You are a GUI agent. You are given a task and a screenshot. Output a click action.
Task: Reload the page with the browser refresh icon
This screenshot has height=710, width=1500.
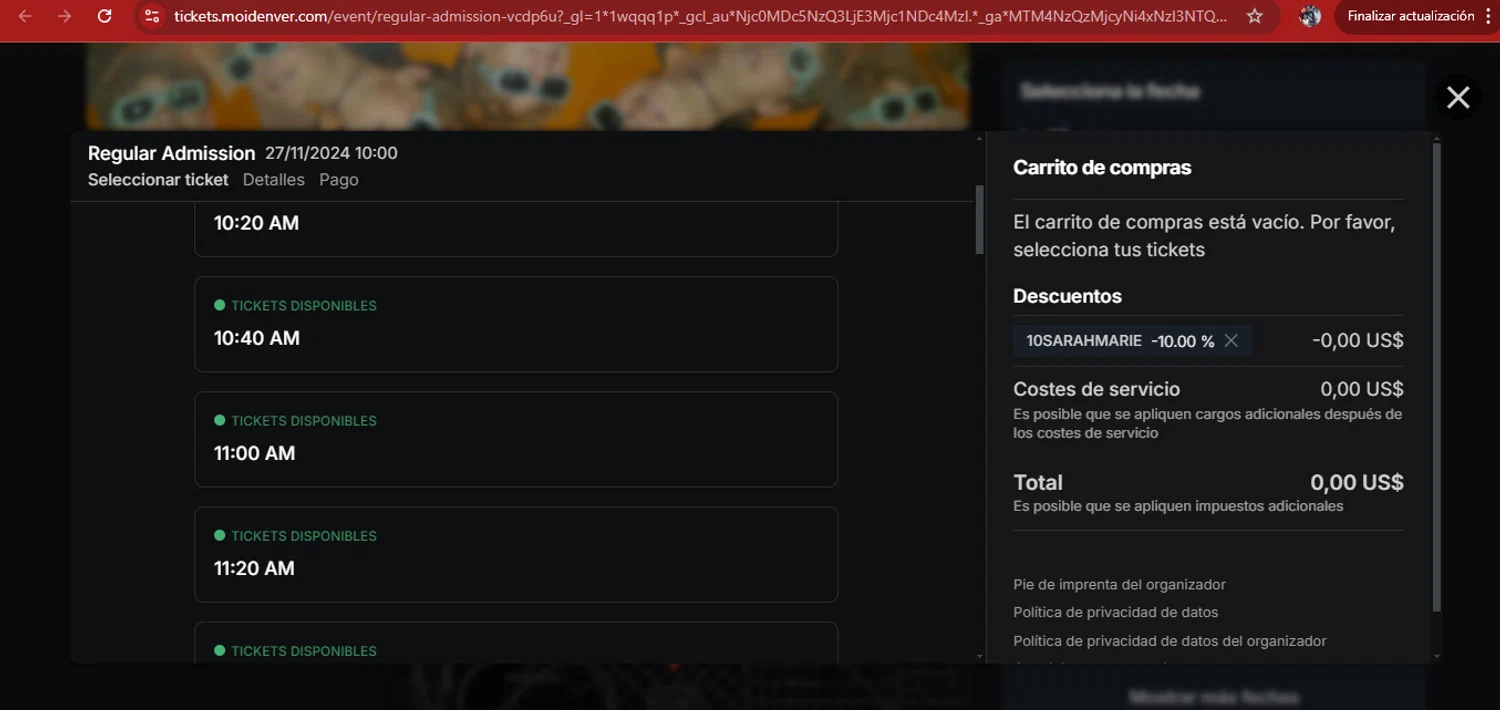click(104, 16)
